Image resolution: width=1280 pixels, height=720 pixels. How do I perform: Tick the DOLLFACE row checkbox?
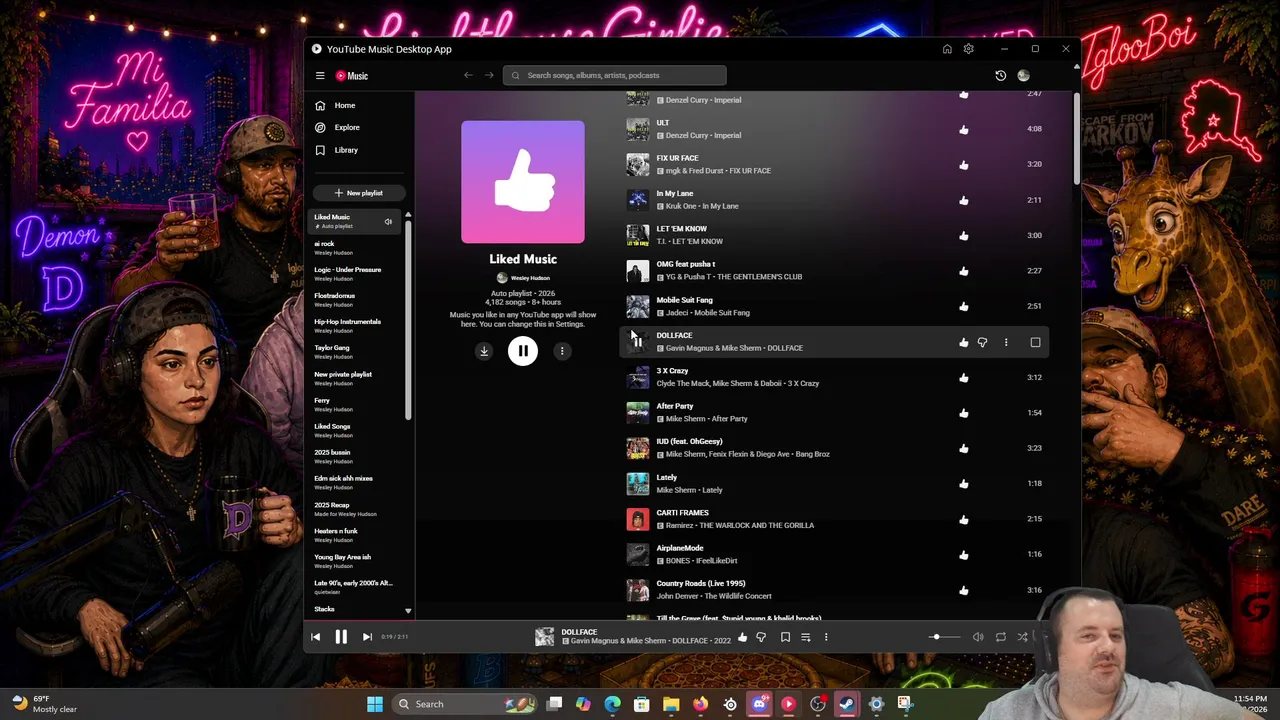pyautogui.click(x=1035, y=342)
